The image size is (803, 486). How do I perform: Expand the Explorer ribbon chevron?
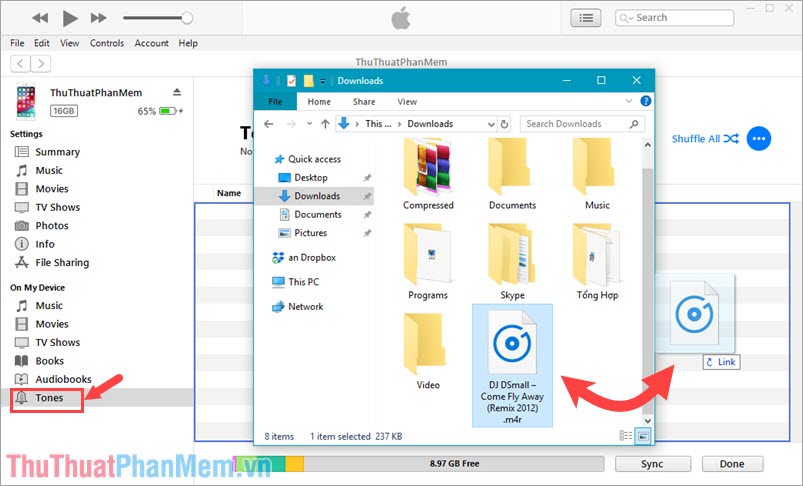(629, 101)
